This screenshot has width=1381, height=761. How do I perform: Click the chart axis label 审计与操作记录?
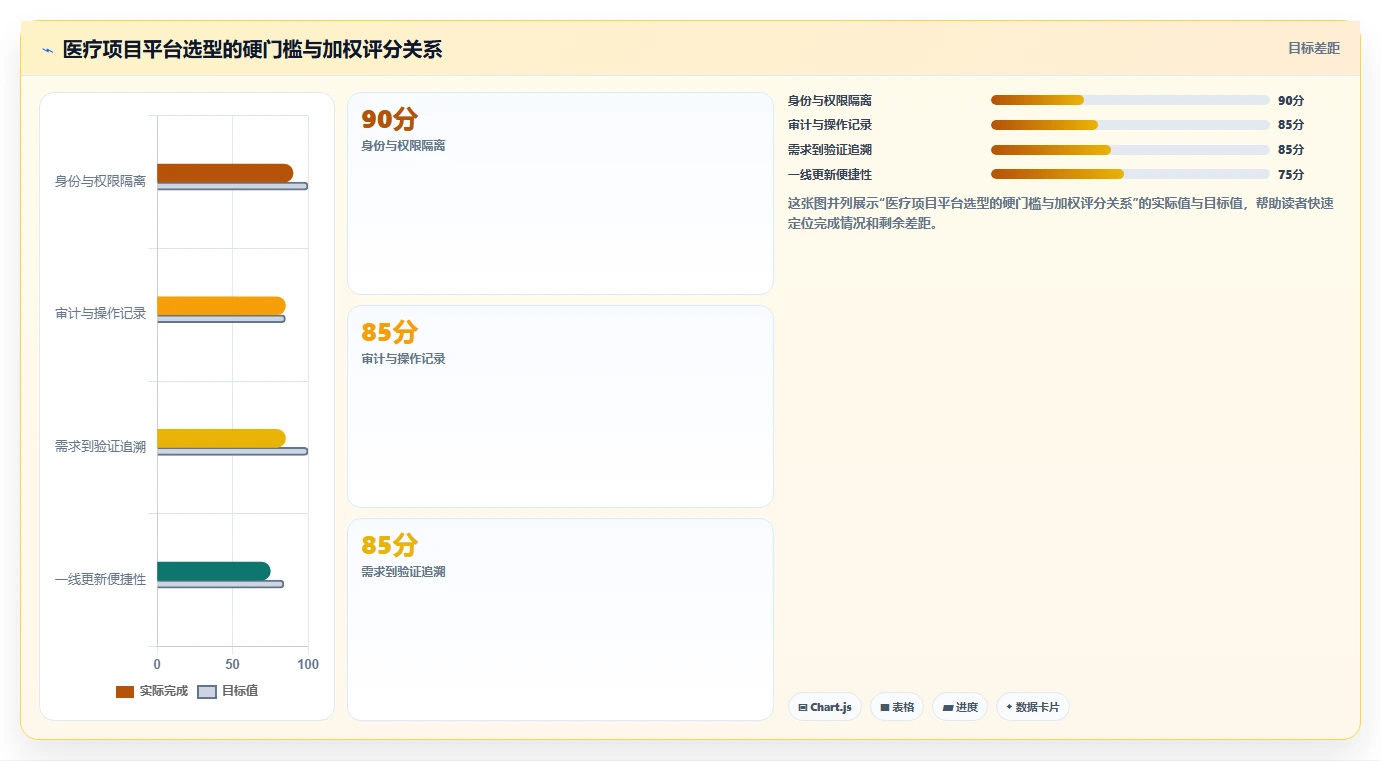click(100, 314)
